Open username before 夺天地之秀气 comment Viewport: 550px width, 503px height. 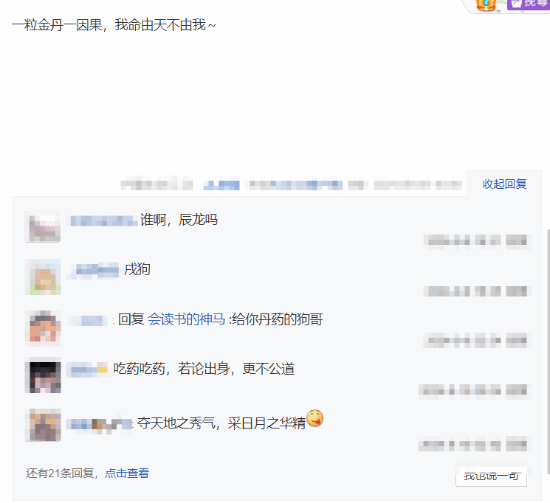point(100,424)
